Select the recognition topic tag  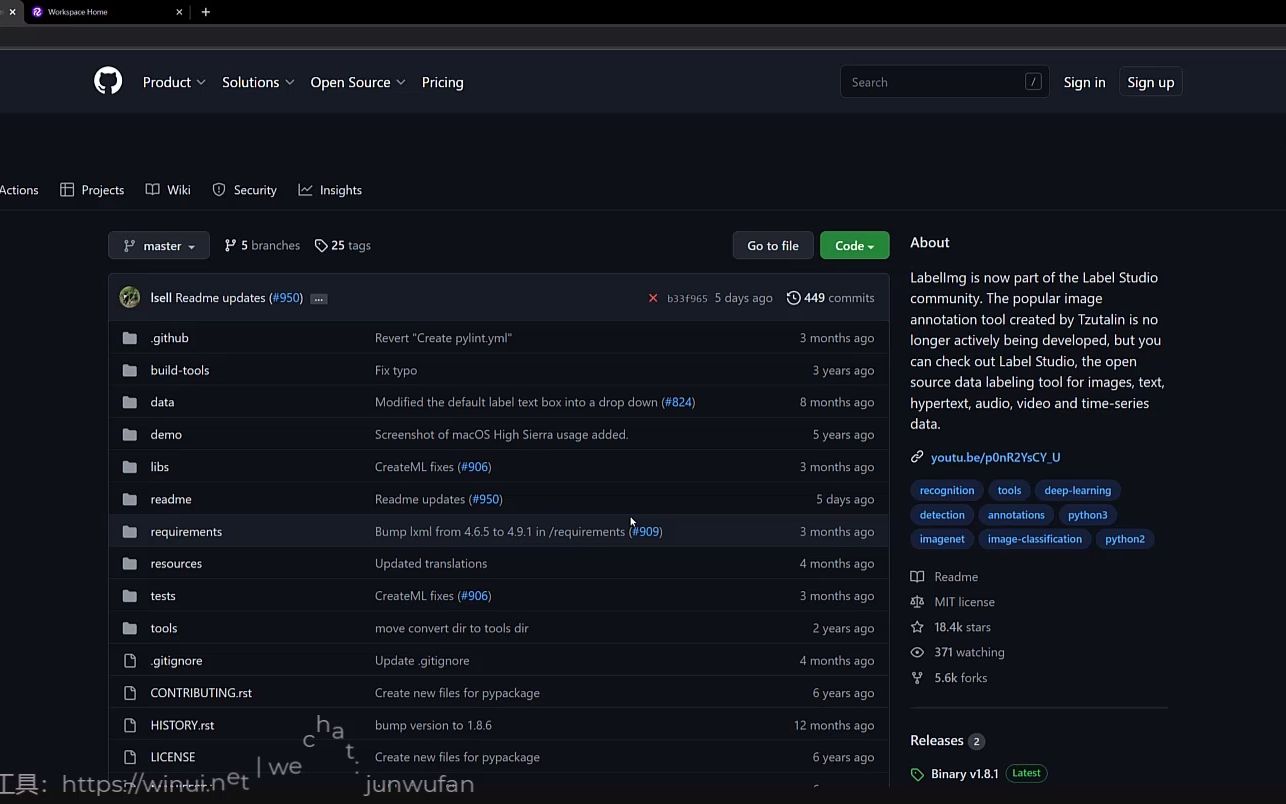pyautogui.click(x=947, y=490)
